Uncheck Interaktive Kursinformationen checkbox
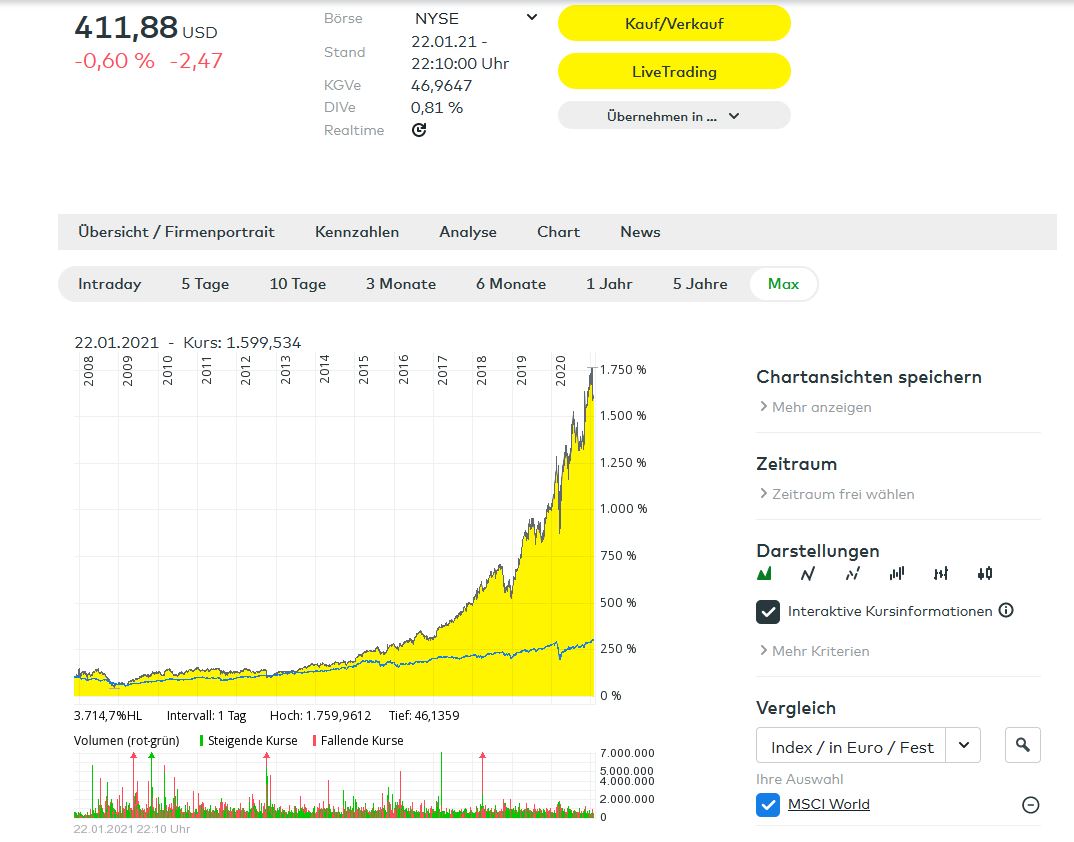Image resolution: width=1074 pixels, height=842 pixels. pos(768,611)
